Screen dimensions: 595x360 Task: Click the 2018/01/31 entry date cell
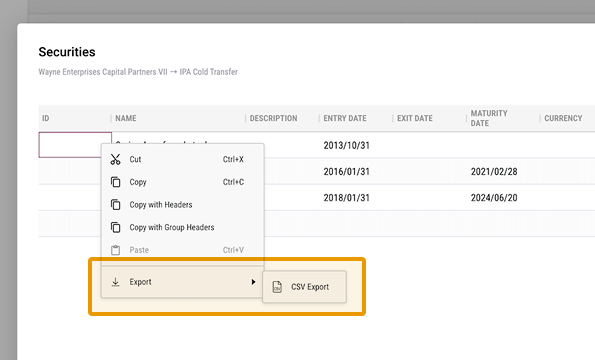346,198
